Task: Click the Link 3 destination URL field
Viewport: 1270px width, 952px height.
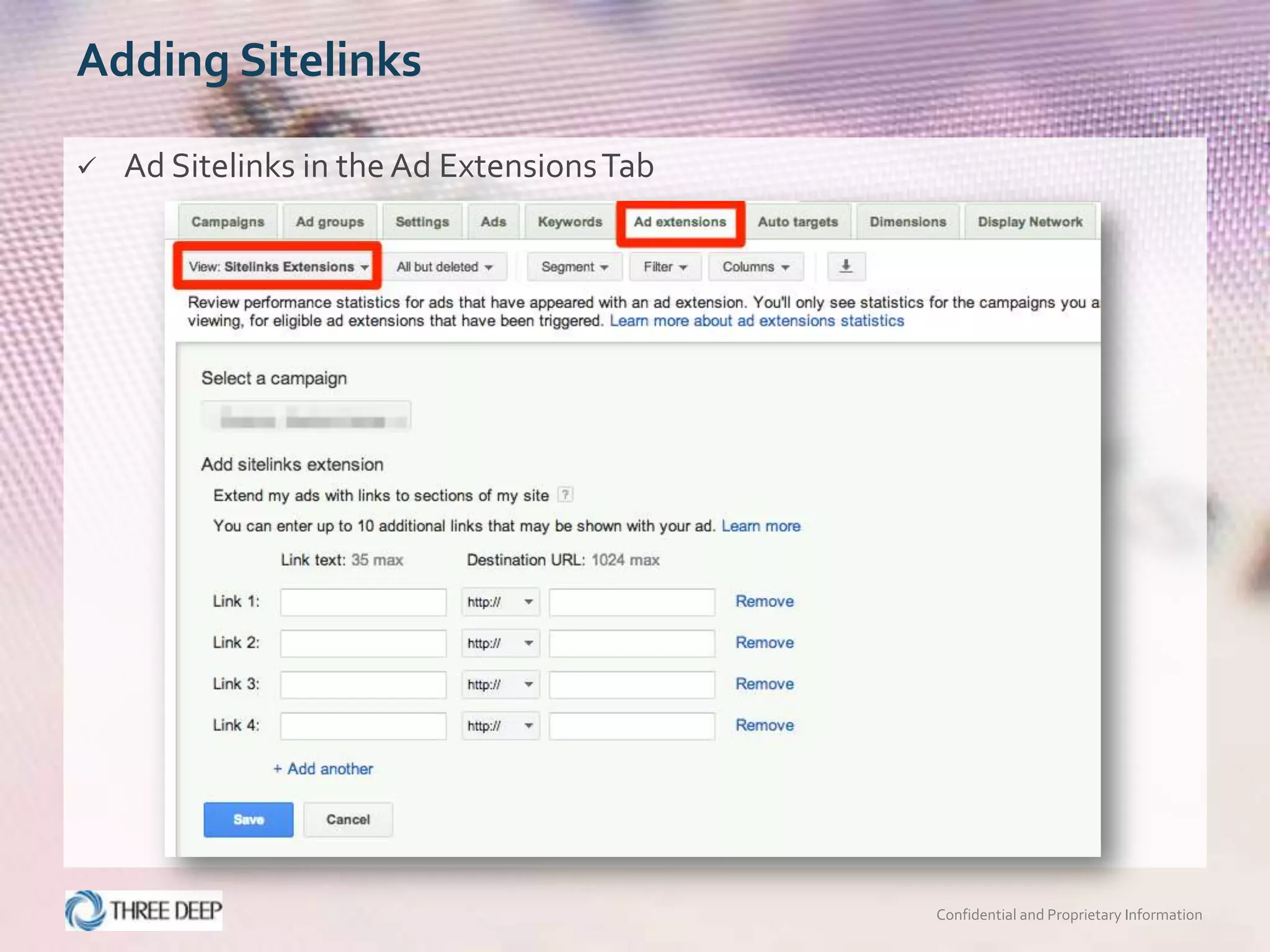Action: click(632, 684)
